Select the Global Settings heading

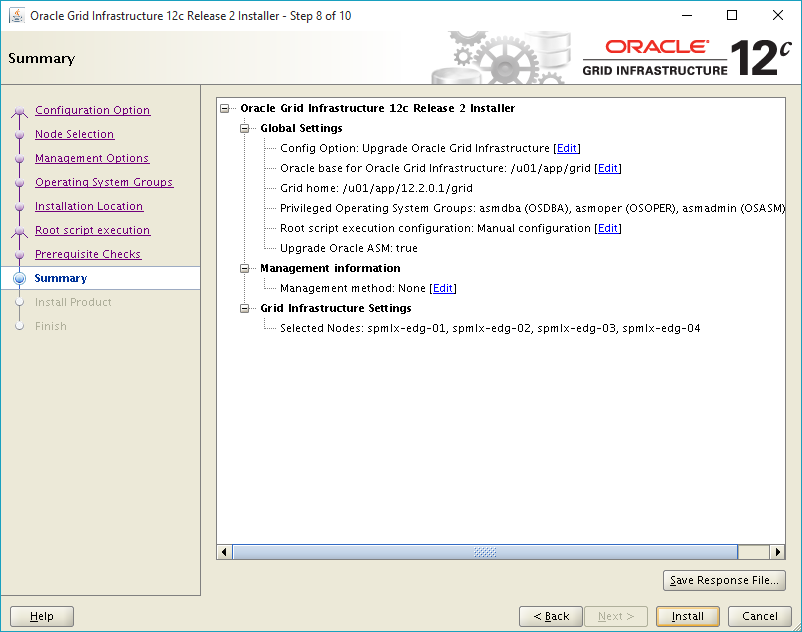coord(301,128)
